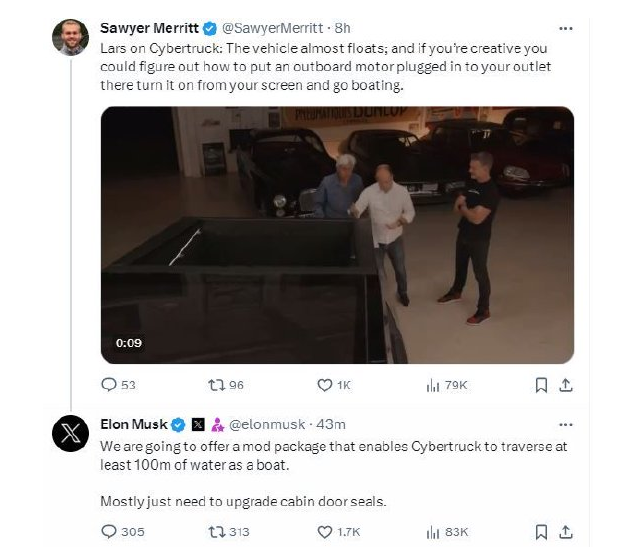Image resolution: width=623 pixels, height=558 pixels.
Task: View analytics showing 79K views
Action: 447,385
